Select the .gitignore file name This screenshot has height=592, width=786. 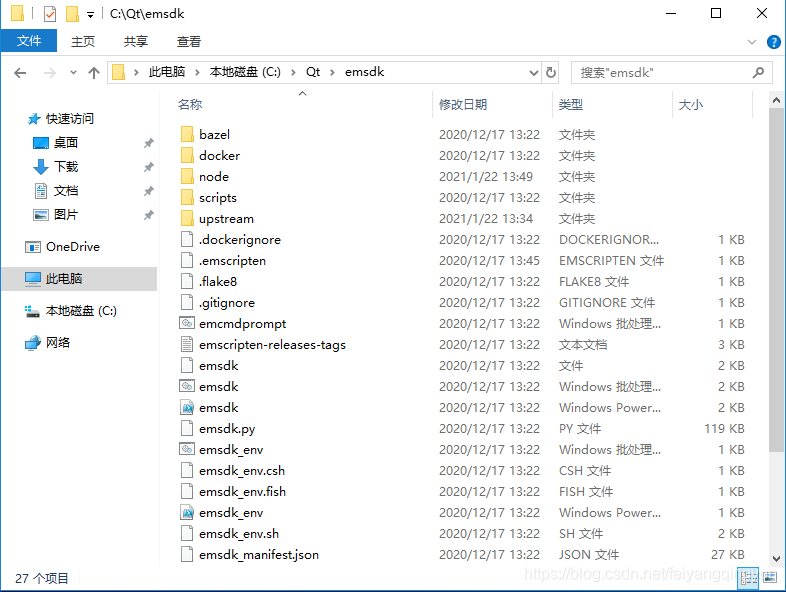tap(227, 303)
